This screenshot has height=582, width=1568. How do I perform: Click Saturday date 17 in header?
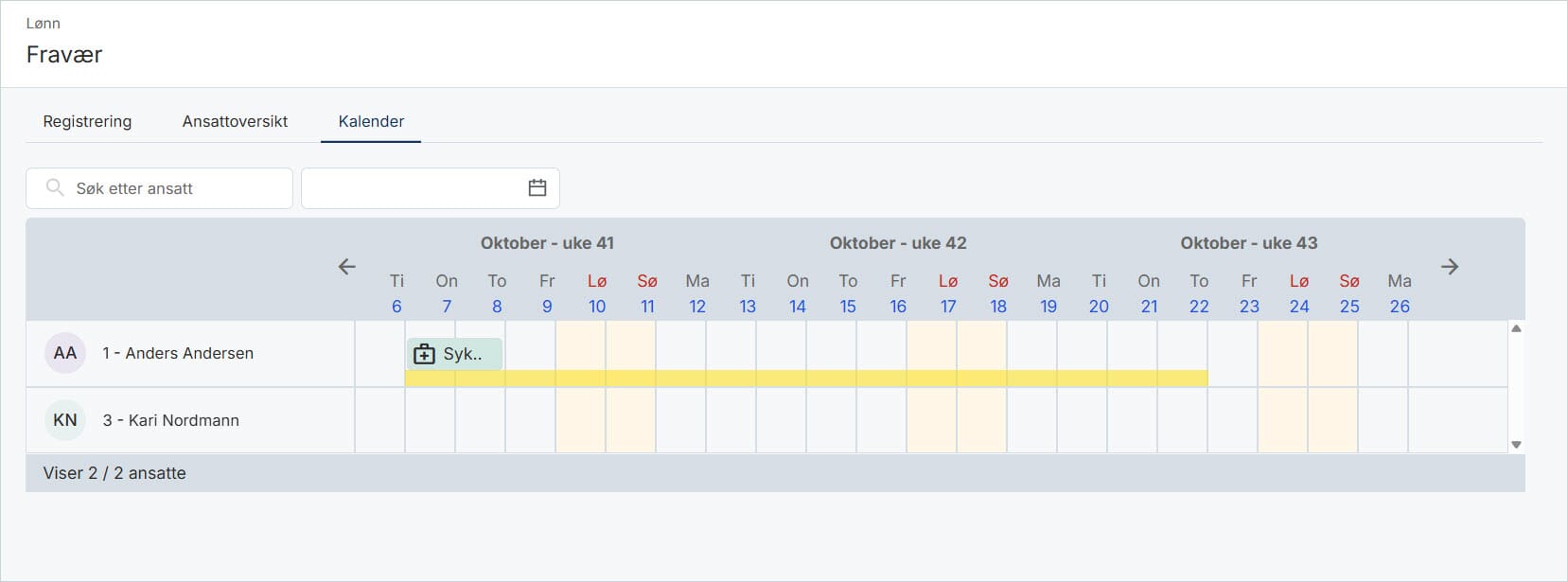pos(948,307)
